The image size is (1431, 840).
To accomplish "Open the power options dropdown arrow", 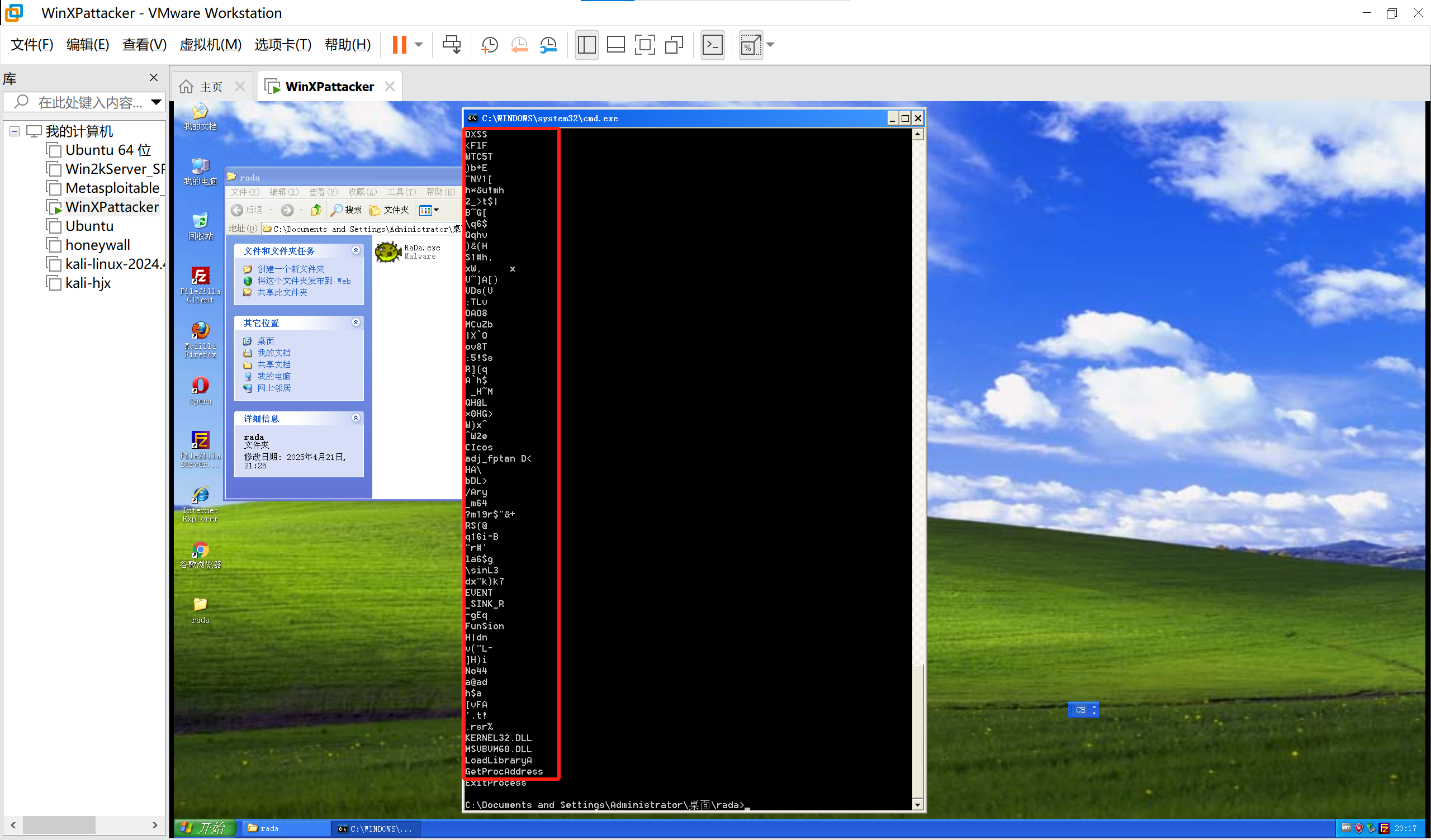I will tap(419, 45).
